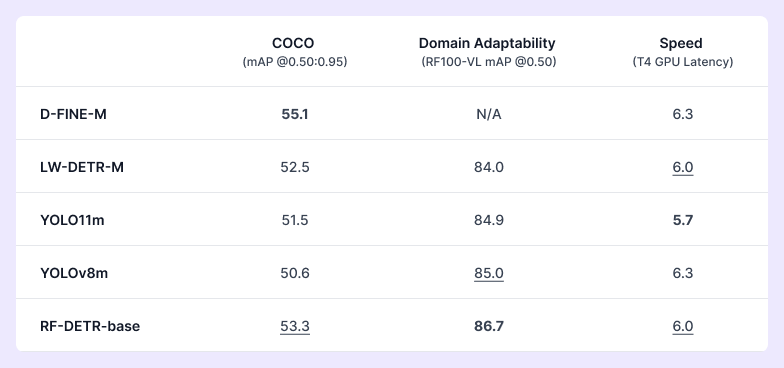Click the N/A domain adaptability cell

[x=488, y=114]
